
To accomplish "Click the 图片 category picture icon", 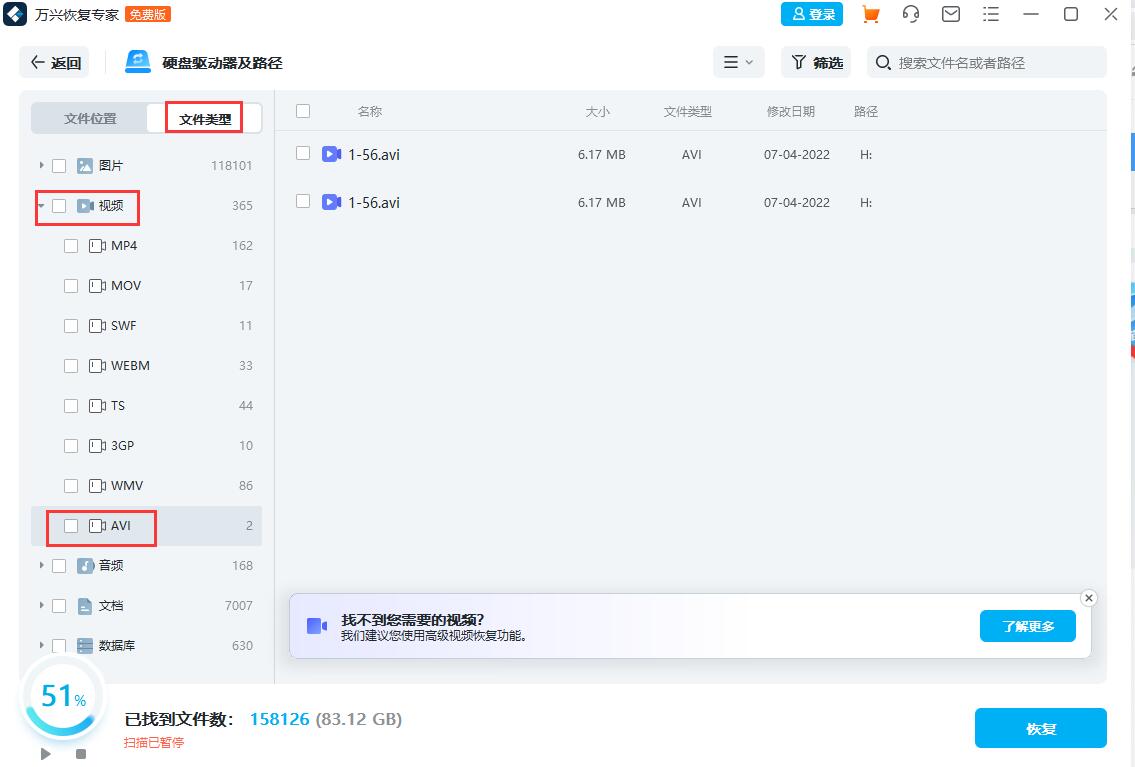I will pyautogui.click(x=85, y=166).
